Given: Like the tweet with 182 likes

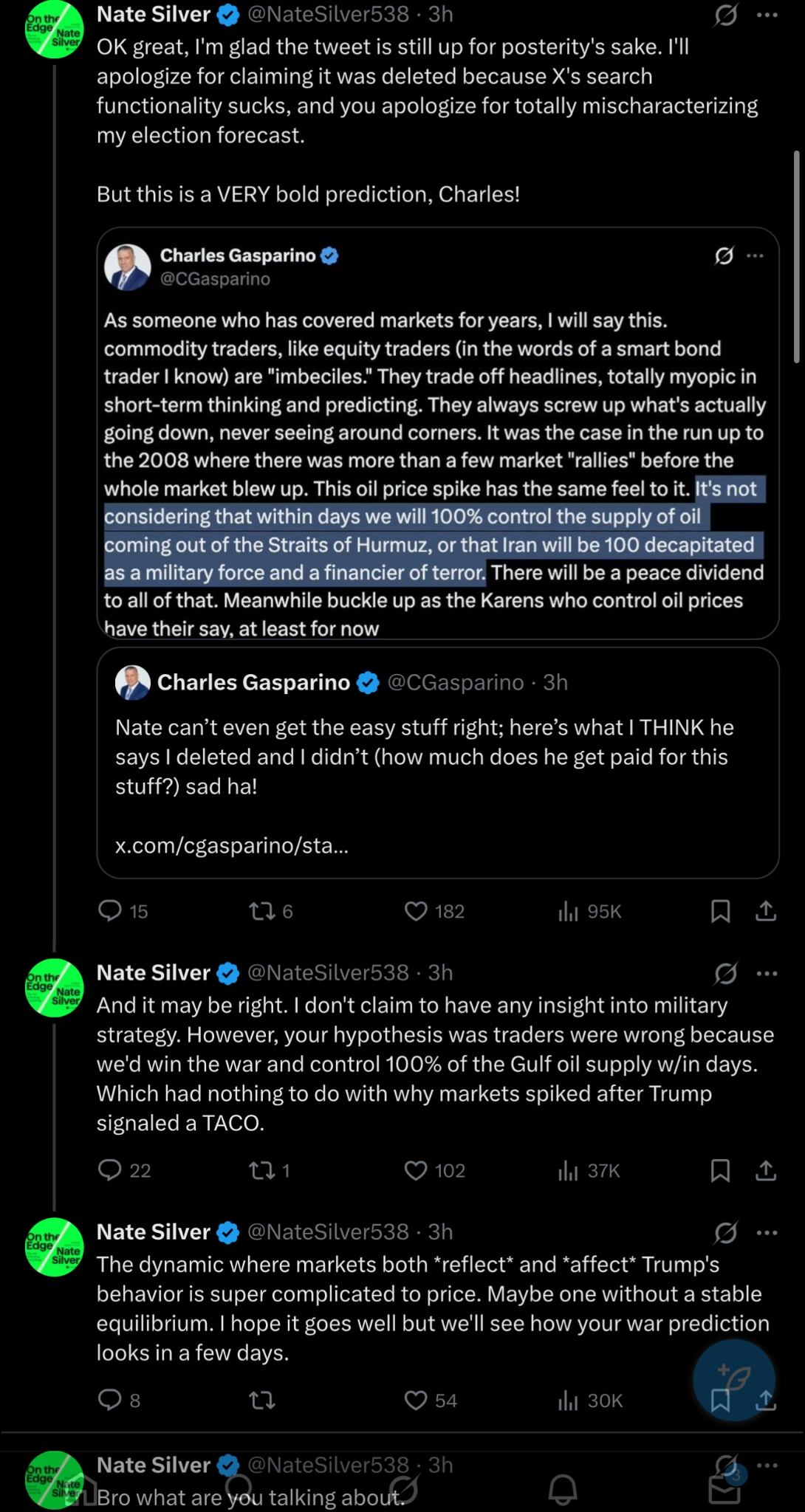Looking at the screenshot, I should [x=416, y=911].
